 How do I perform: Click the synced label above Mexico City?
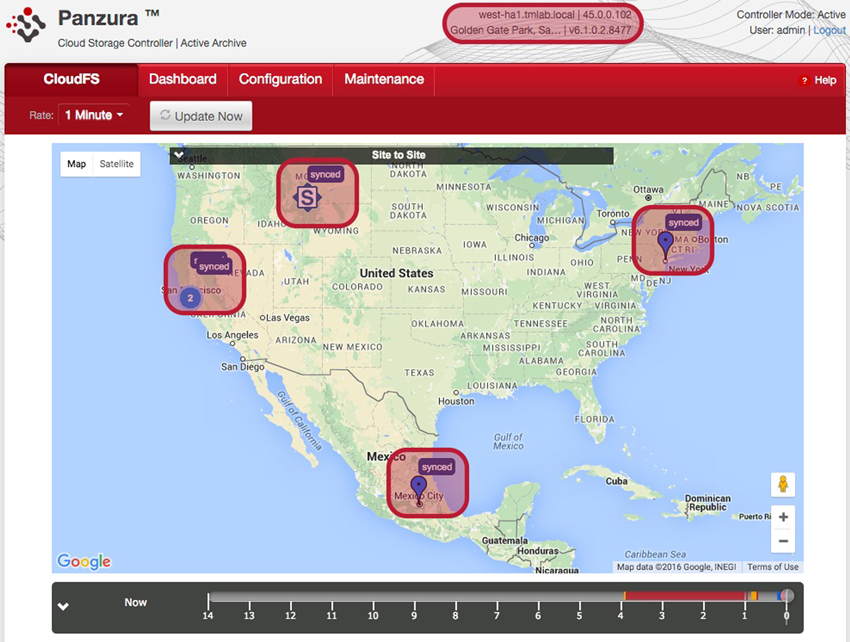pyautogui.click(x=436, y=467)
